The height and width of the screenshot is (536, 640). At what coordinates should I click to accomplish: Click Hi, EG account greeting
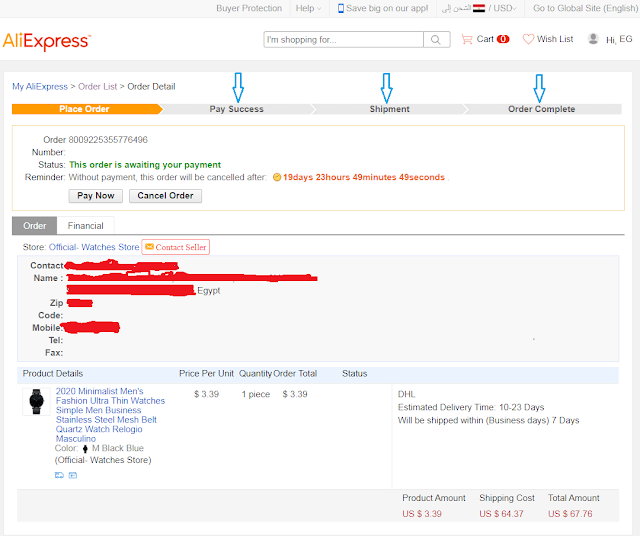pos(619,39)
